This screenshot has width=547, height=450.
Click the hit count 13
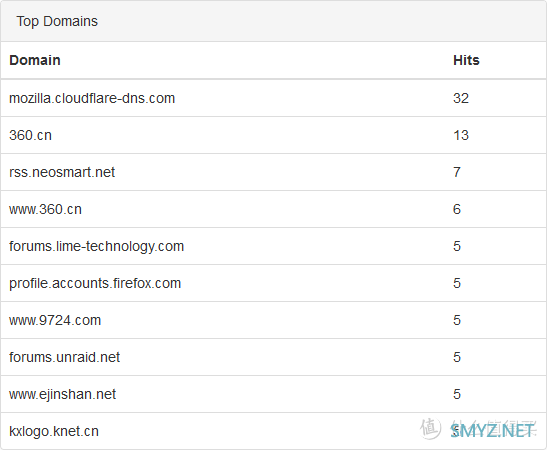pyautogui.click(x=461, y=135)
